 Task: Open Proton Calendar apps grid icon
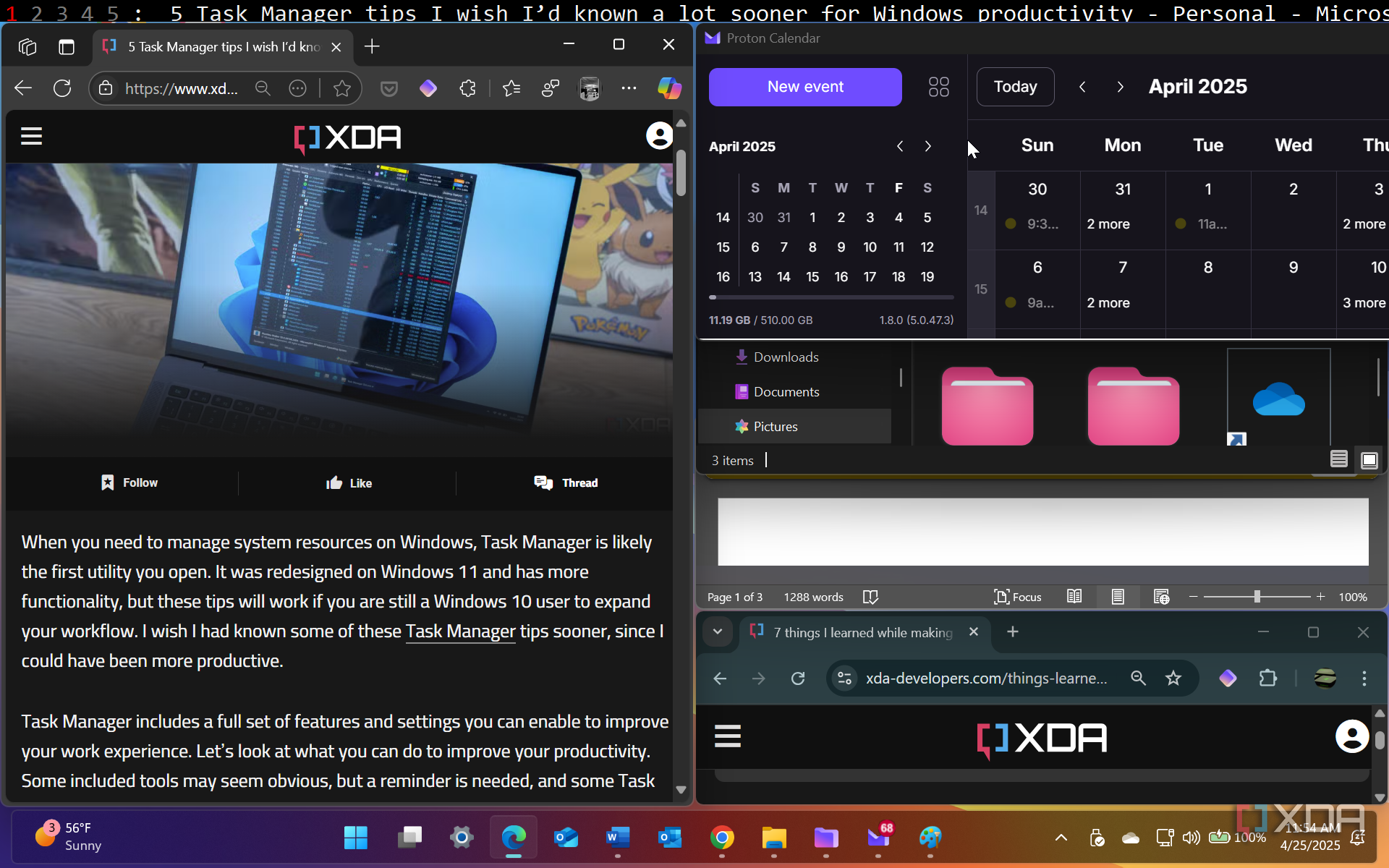[938, 87]
